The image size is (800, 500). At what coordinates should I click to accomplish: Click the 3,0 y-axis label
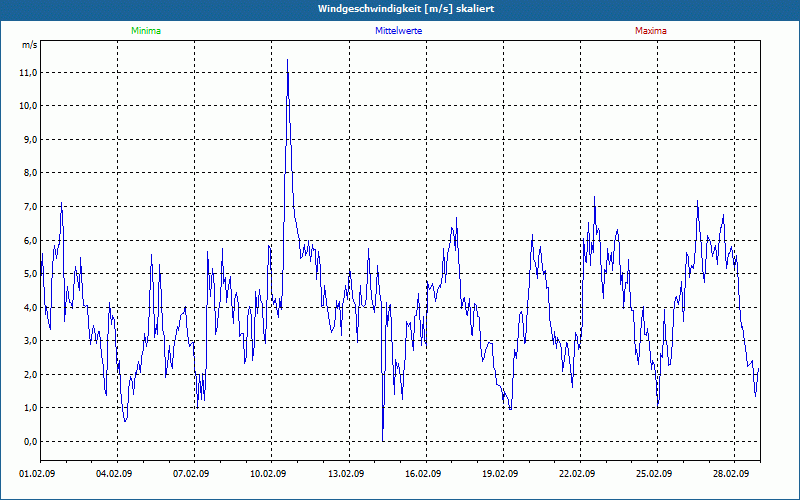pos(31,340)
